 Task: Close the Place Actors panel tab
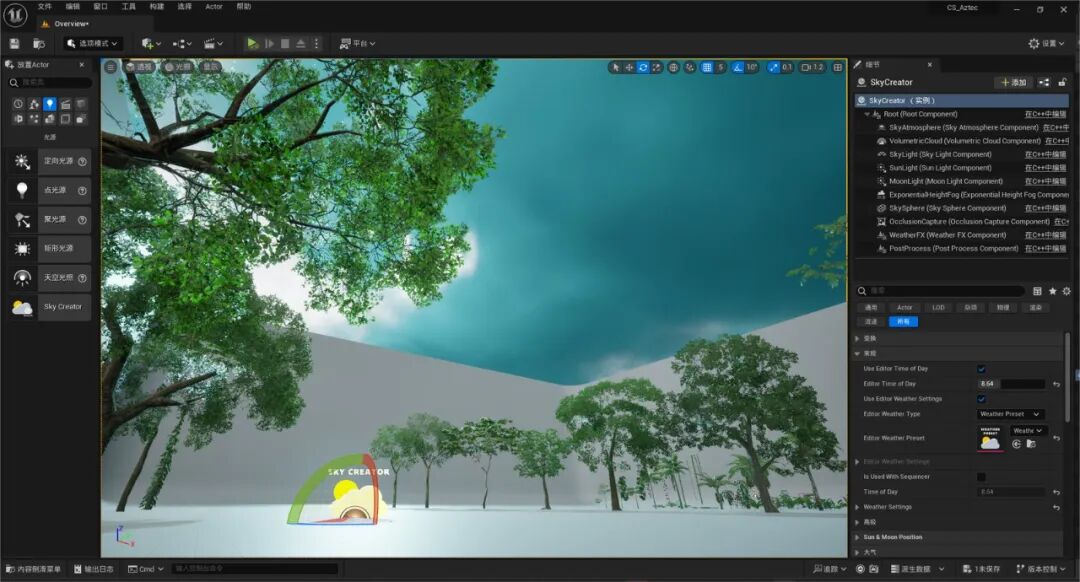pos(81,65)
